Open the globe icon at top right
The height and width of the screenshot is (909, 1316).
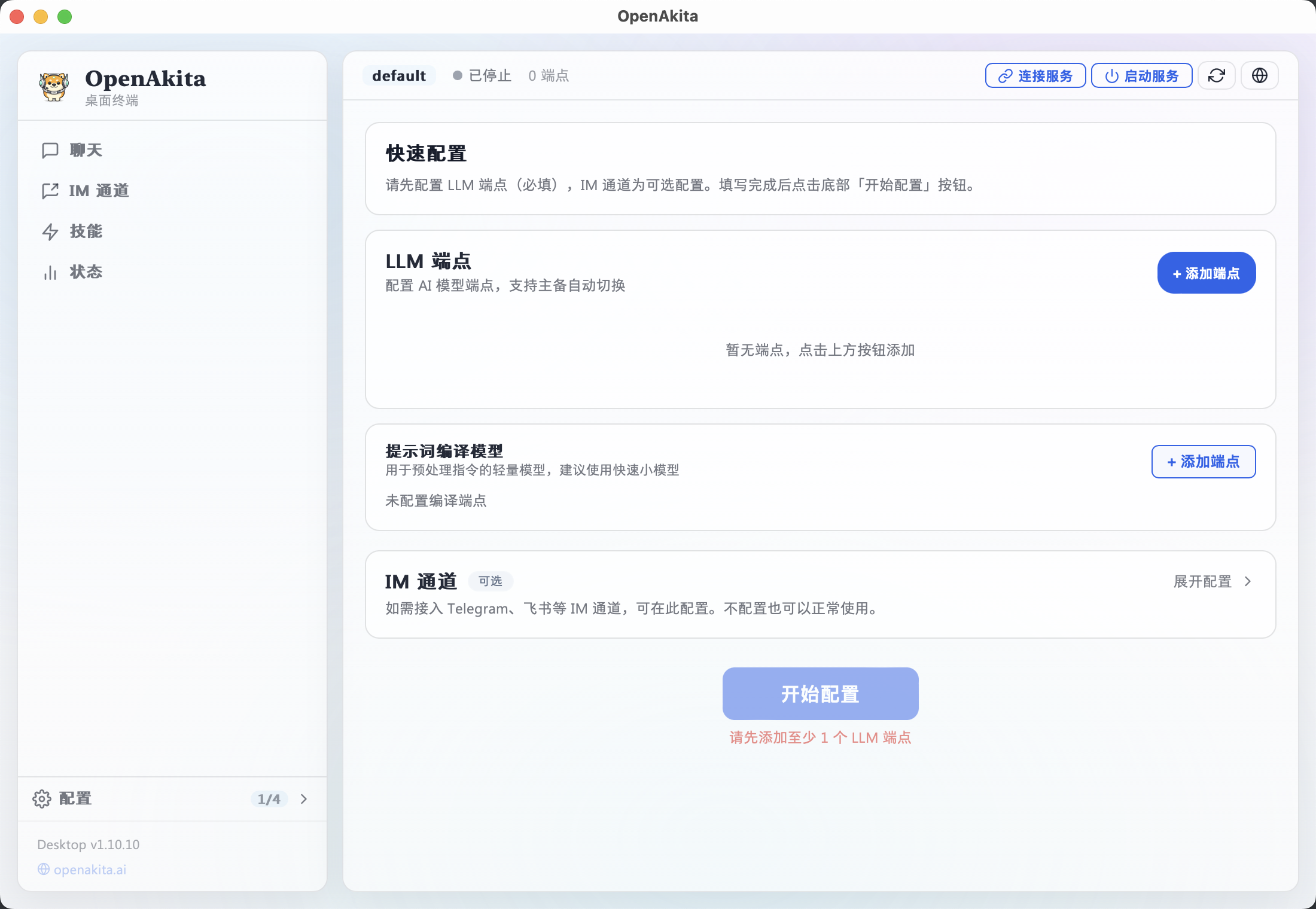click(1259, 75)
